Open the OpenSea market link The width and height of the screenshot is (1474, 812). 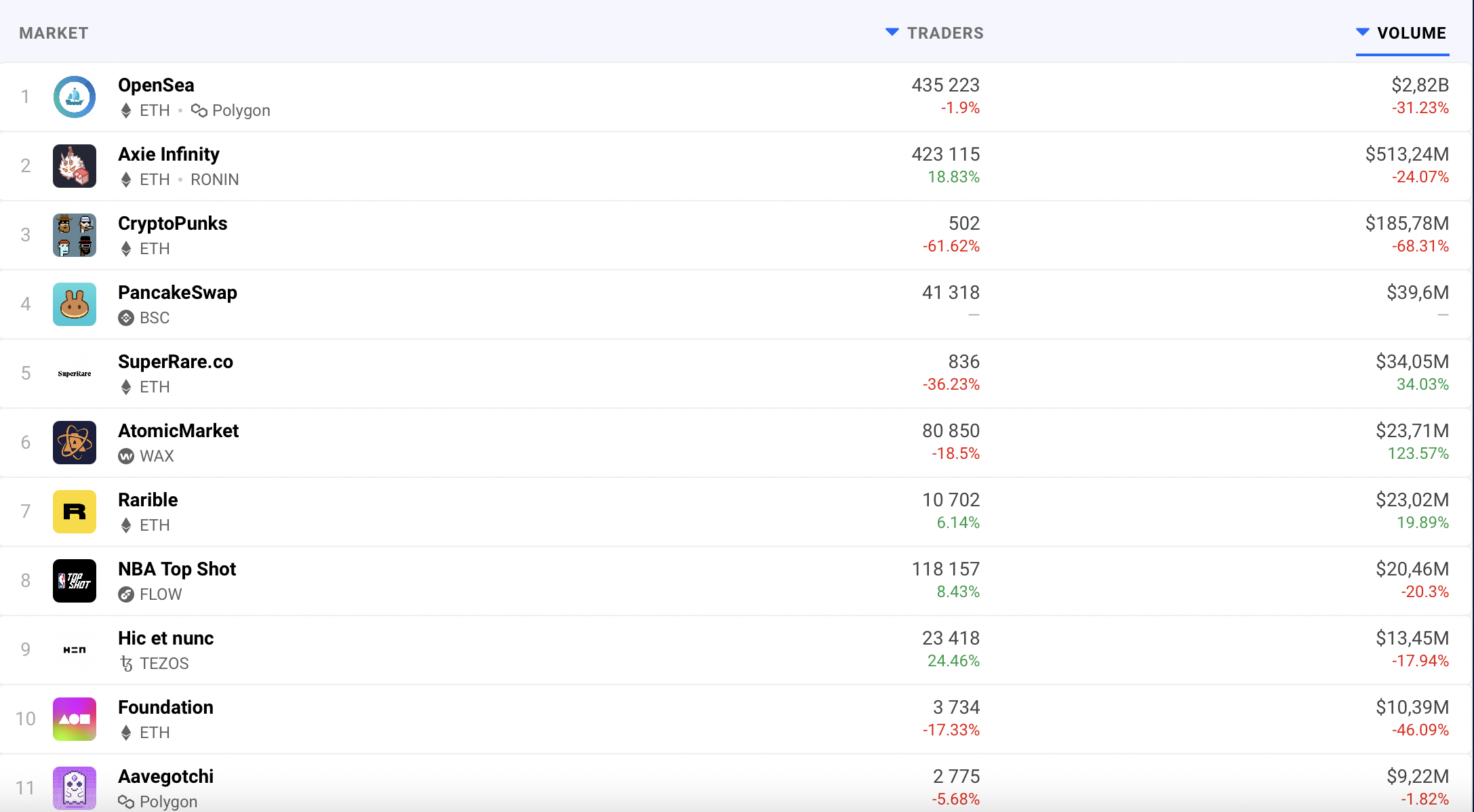click(156, 85)
